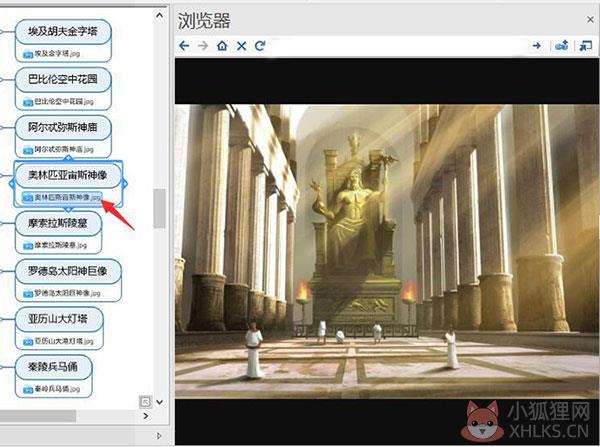Open the jpg attachment under 阿尔忒弥斯神庙
The width and height of the screenshot is (600, 447).
(x=58, y=149)
